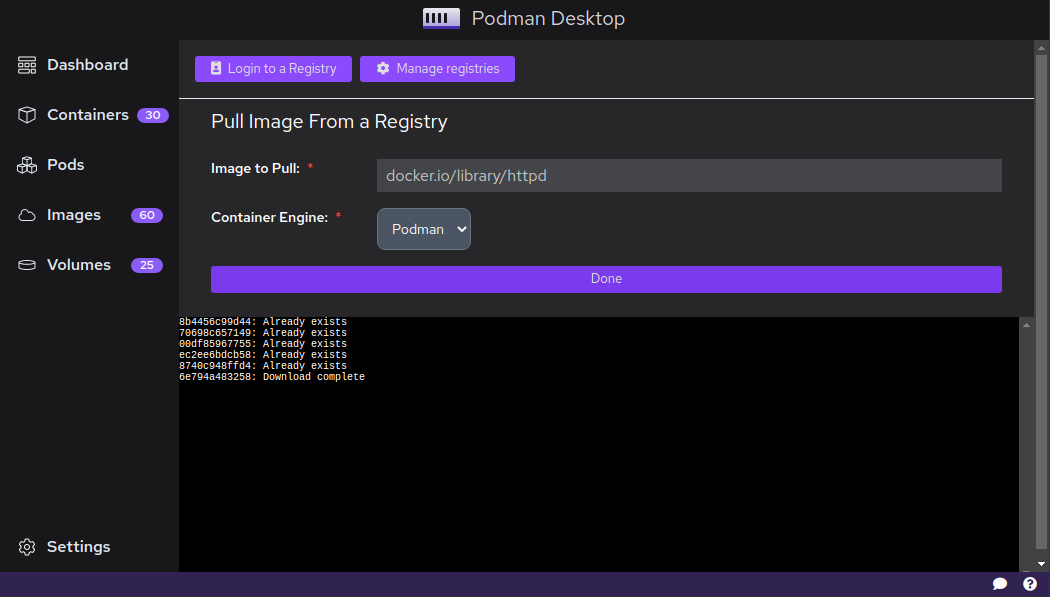1050x597 pixels.
Task: Click Login to a Registry
Action: pyautogui.click(x=273, y=69)
